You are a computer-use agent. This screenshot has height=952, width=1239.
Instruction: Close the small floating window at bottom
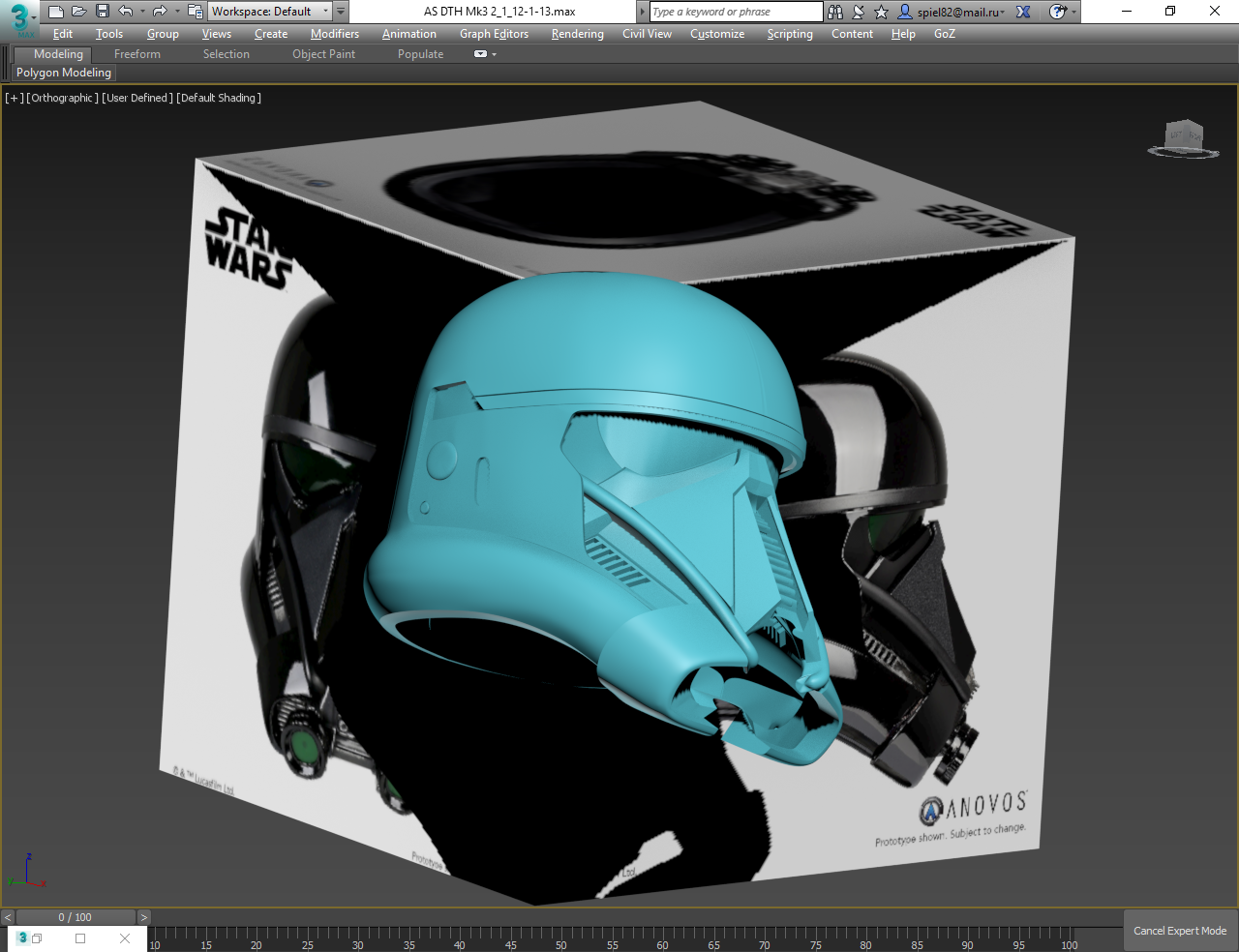[x=125, y=938]
